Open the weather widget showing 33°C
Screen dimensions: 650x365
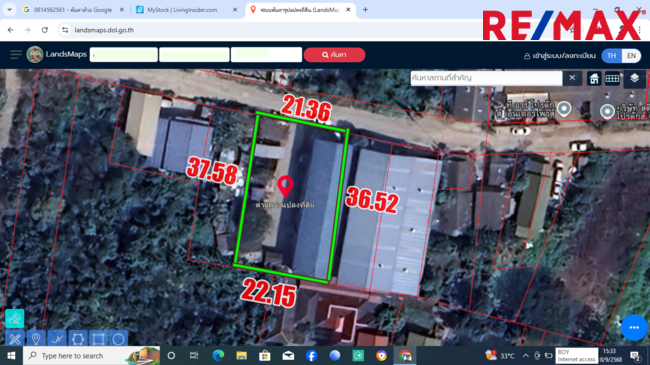click(x=500, y=356)
